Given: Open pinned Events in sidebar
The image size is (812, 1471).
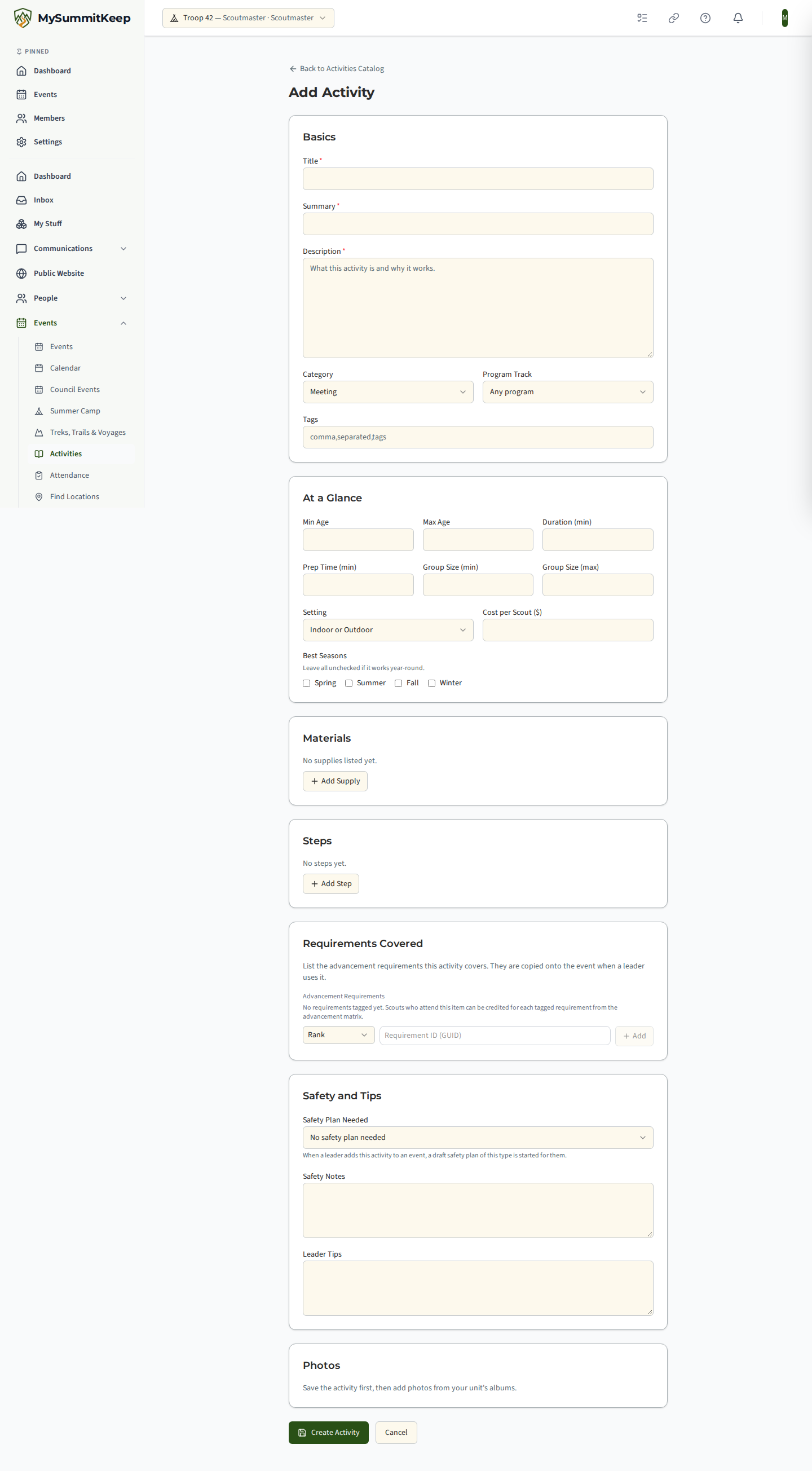Looking at the screenshot, I should point(72,95).
